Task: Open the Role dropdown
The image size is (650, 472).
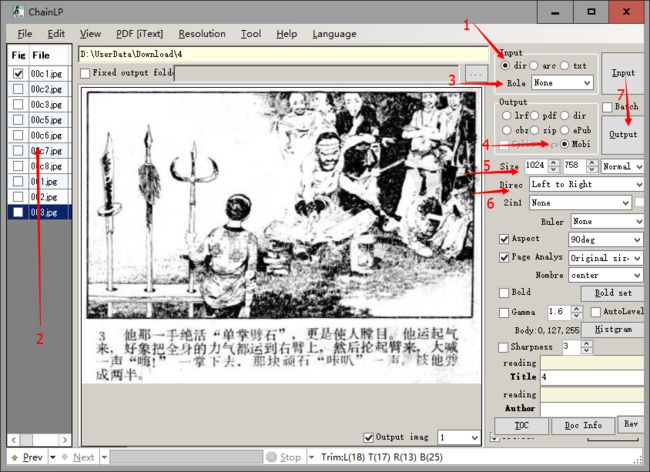Action: coord(562,83)
